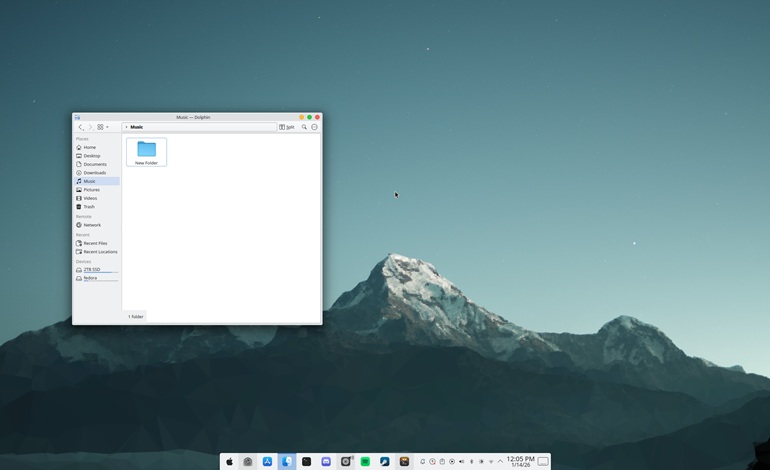Go to Downloads in the sidebar

click(94, 173)
